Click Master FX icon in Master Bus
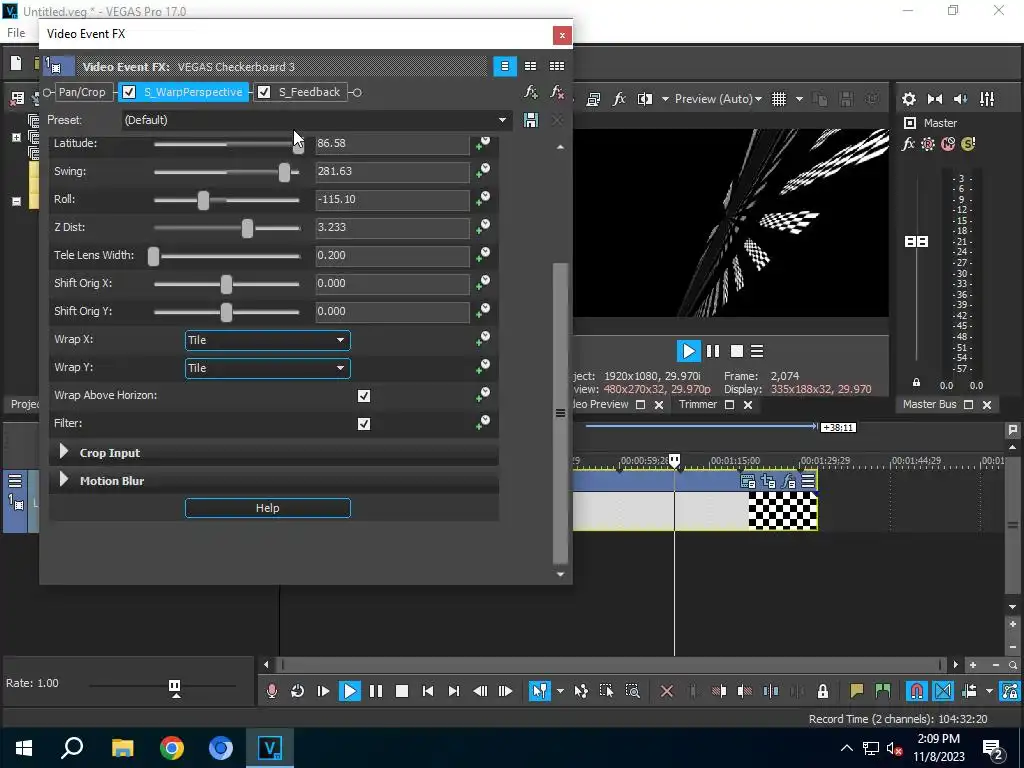 908,144
